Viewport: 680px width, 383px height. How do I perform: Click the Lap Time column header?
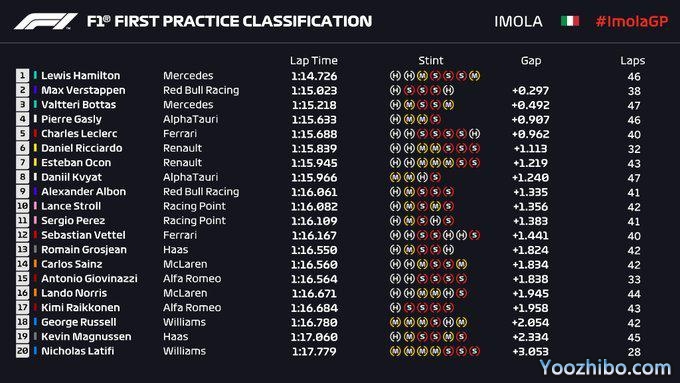[314, 61]
